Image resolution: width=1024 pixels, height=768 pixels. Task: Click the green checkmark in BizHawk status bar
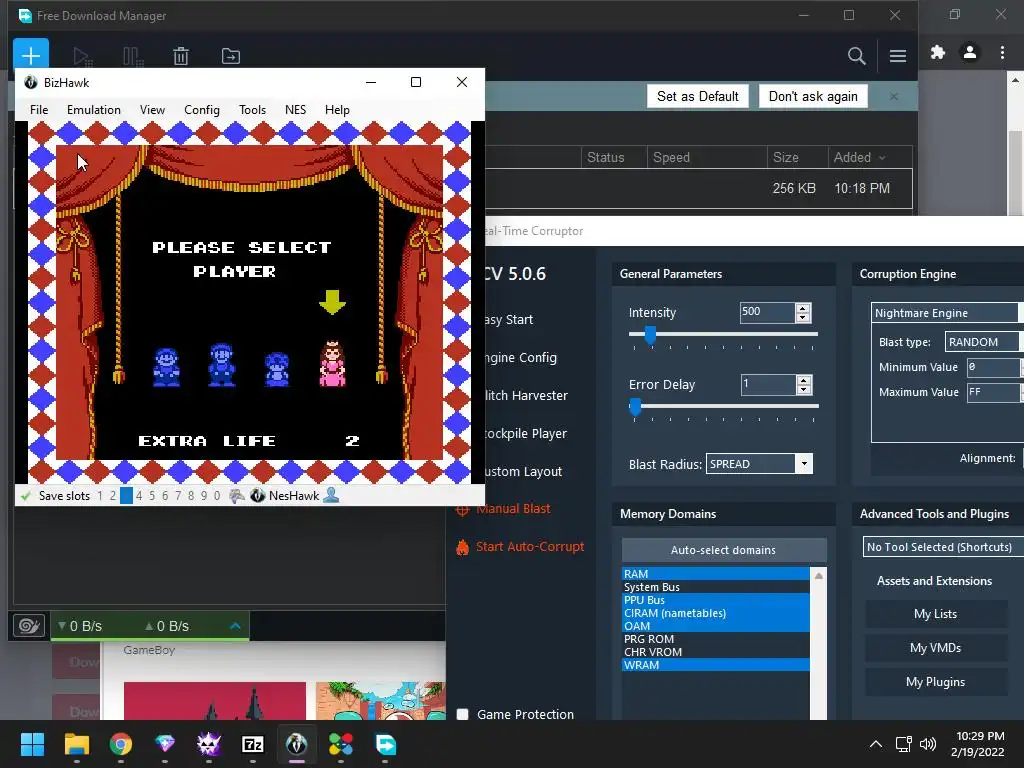point(25,496)
